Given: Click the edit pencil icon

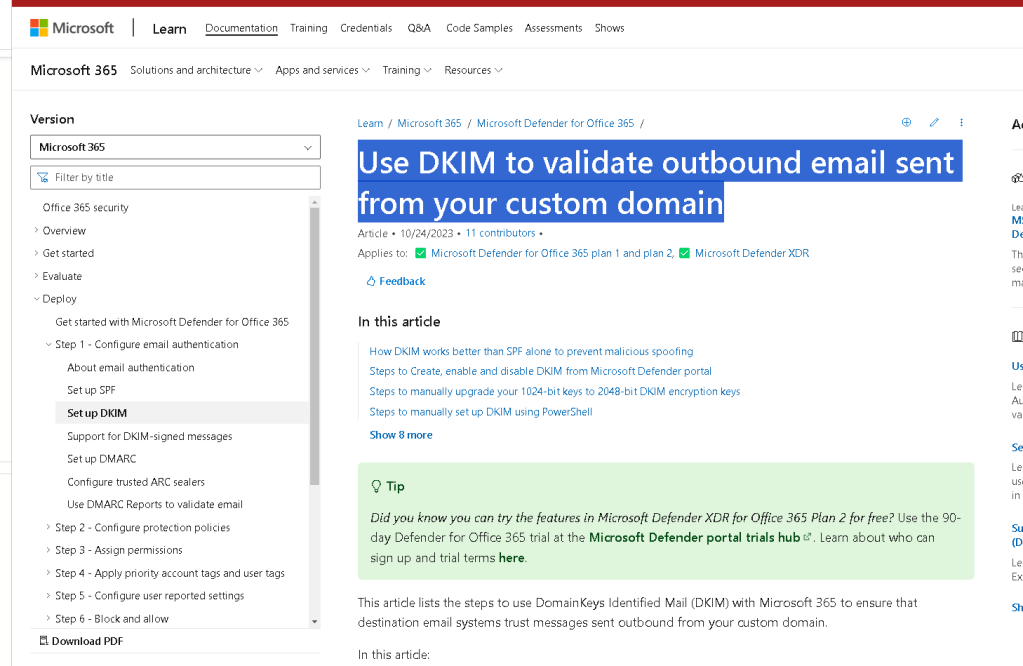Looking at the screenshot, I should tap(934, 122).
